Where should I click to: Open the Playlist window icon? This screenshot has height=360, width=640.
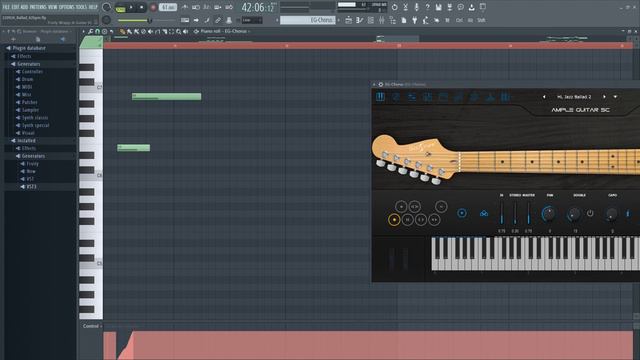(349, 20)
